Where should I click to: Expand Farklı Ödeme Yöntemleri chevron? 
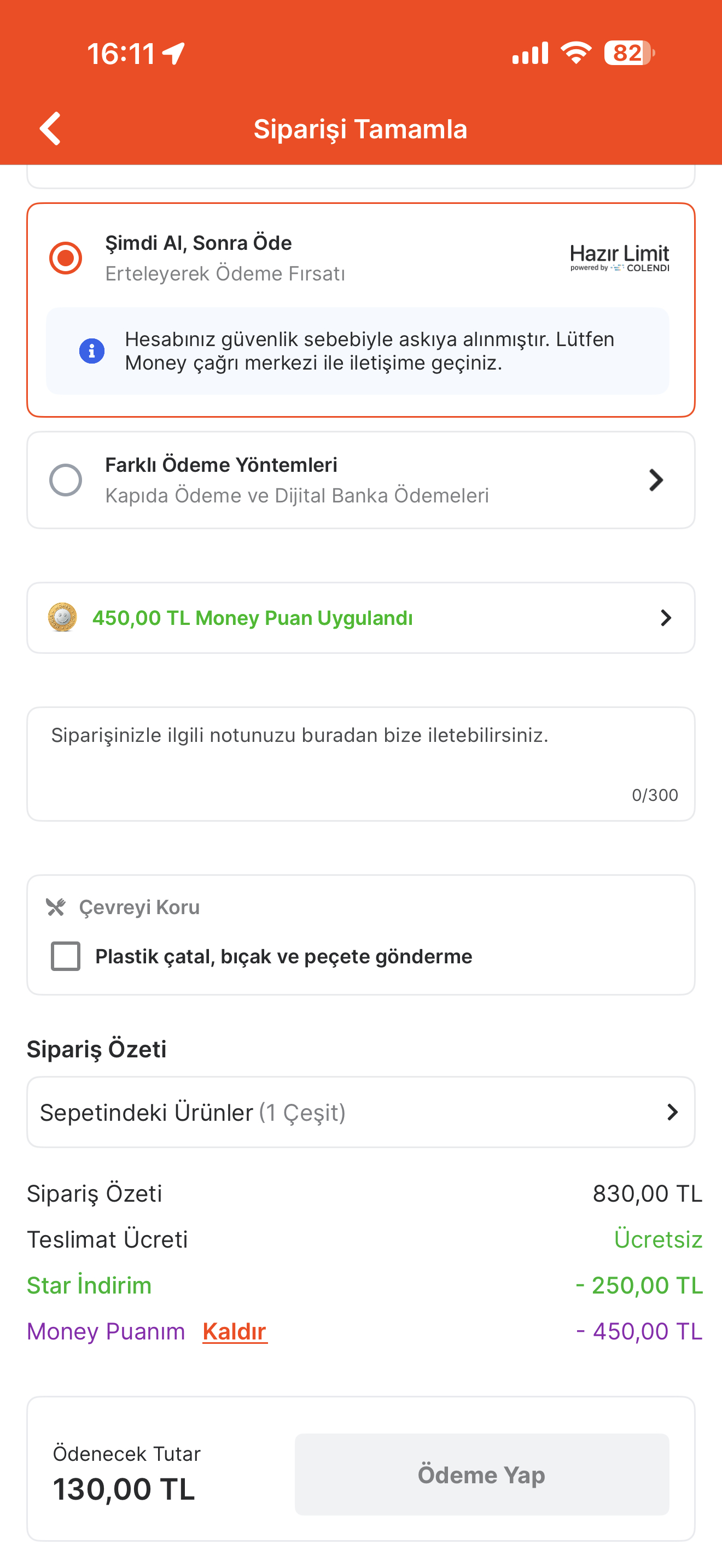click(656, 479)
